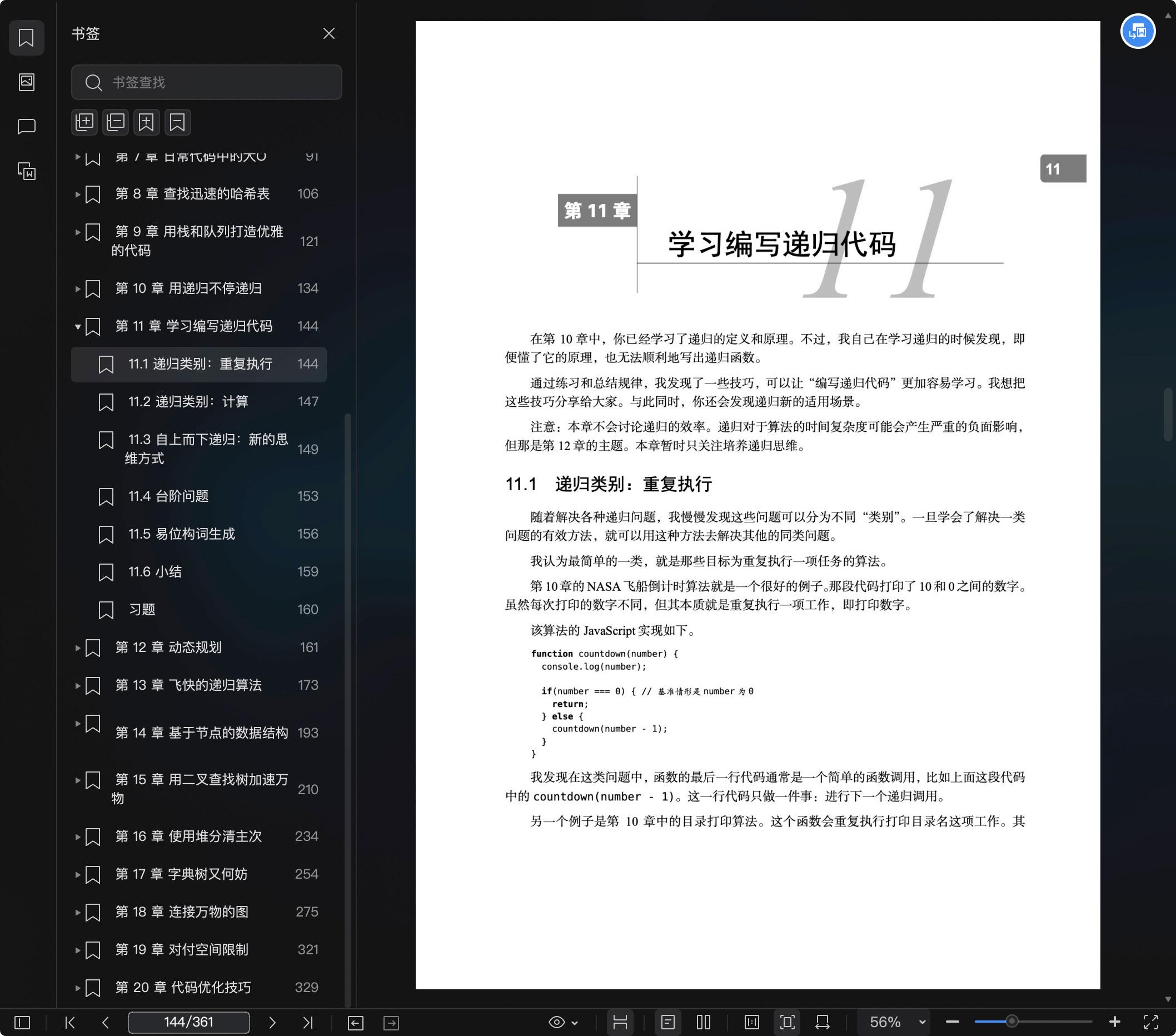Screen dimensions: 1176x1036
Task: Expand chapter 8 hash table bookmark
Action: point(78,195)
